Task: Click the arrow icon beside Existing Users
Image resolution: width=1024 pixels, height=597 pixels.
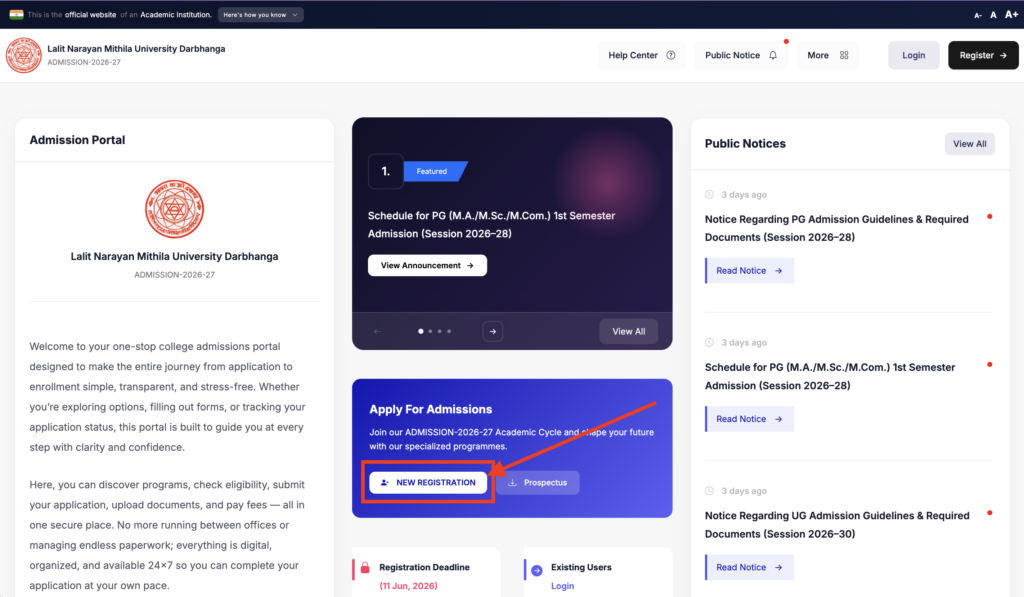Action: pos(537,570)
